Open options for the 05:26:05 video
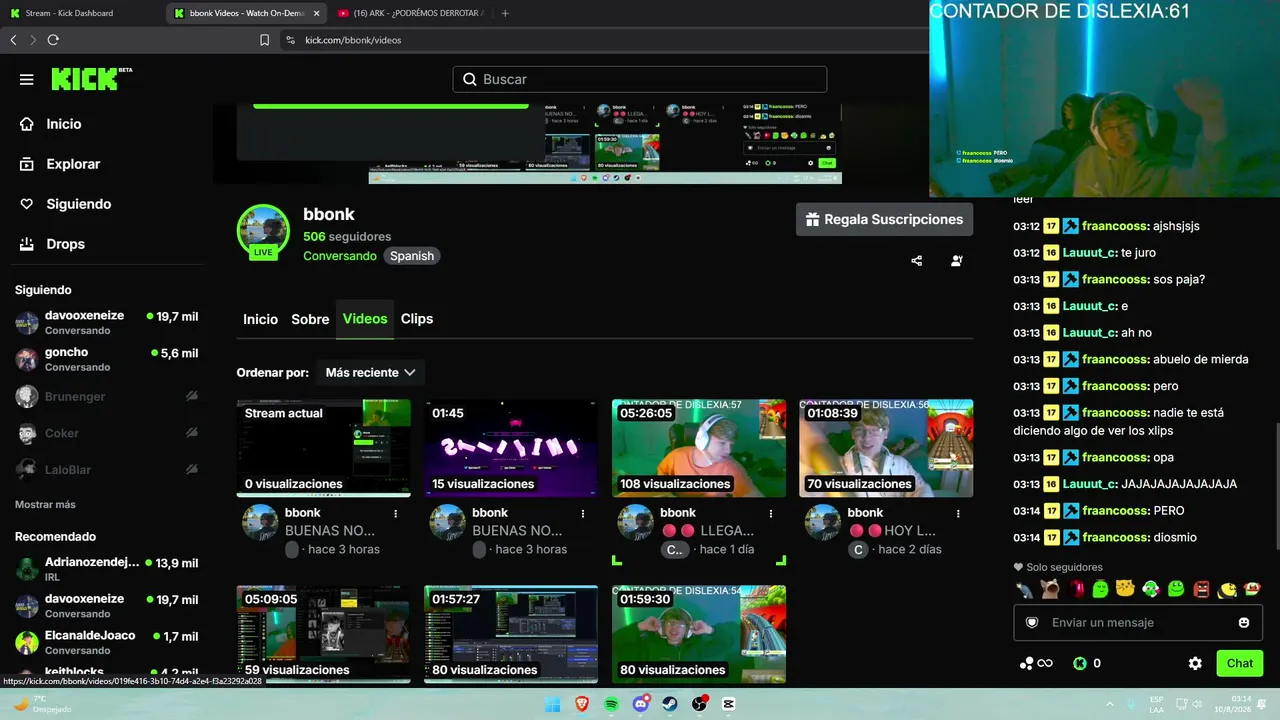This screenshot has width=1280, height=720. (770, 513)
